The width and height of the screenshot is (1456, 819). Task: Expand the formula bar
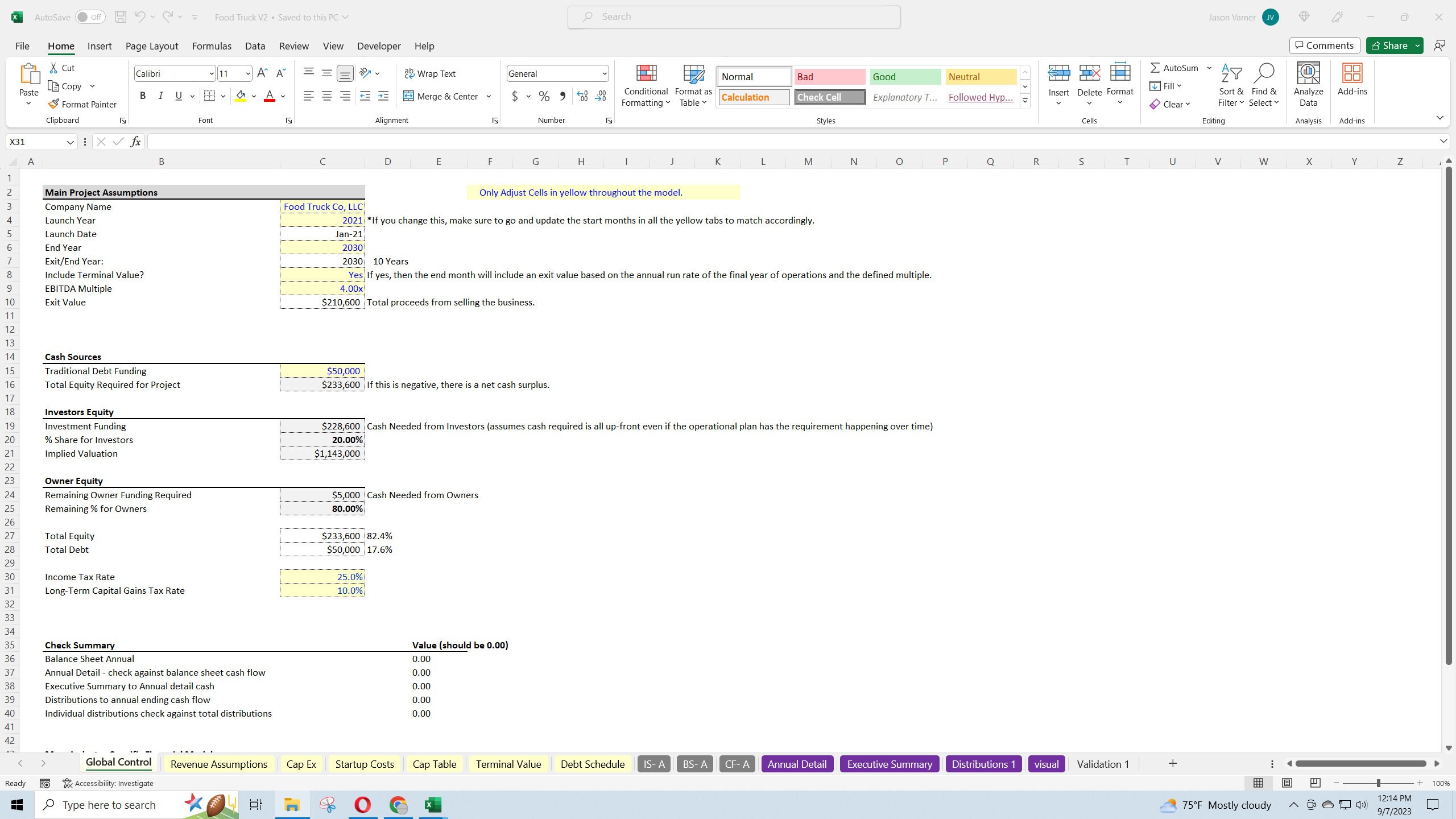1443,141
